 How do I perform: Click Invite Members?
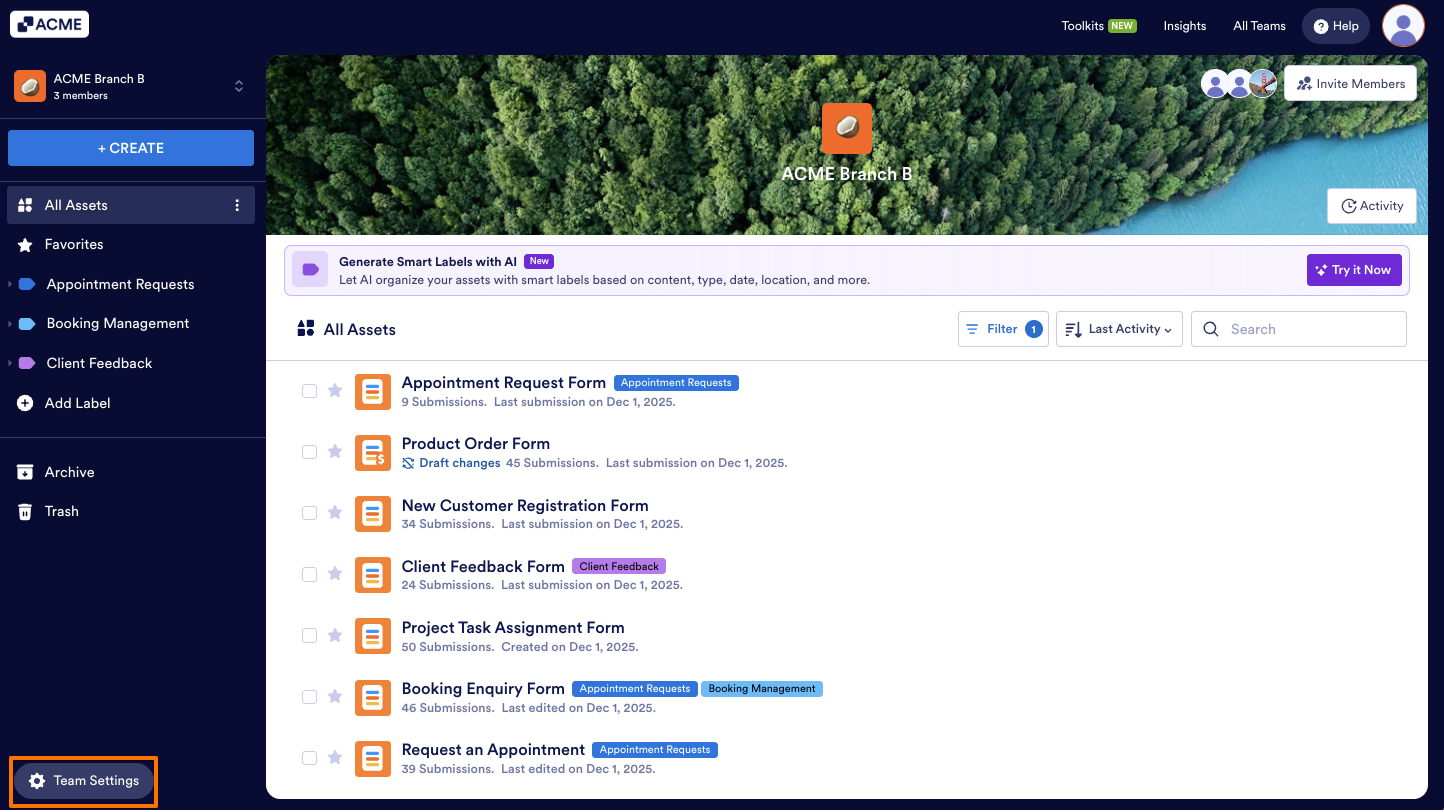pyautogui.click(x=1351, y=84)
